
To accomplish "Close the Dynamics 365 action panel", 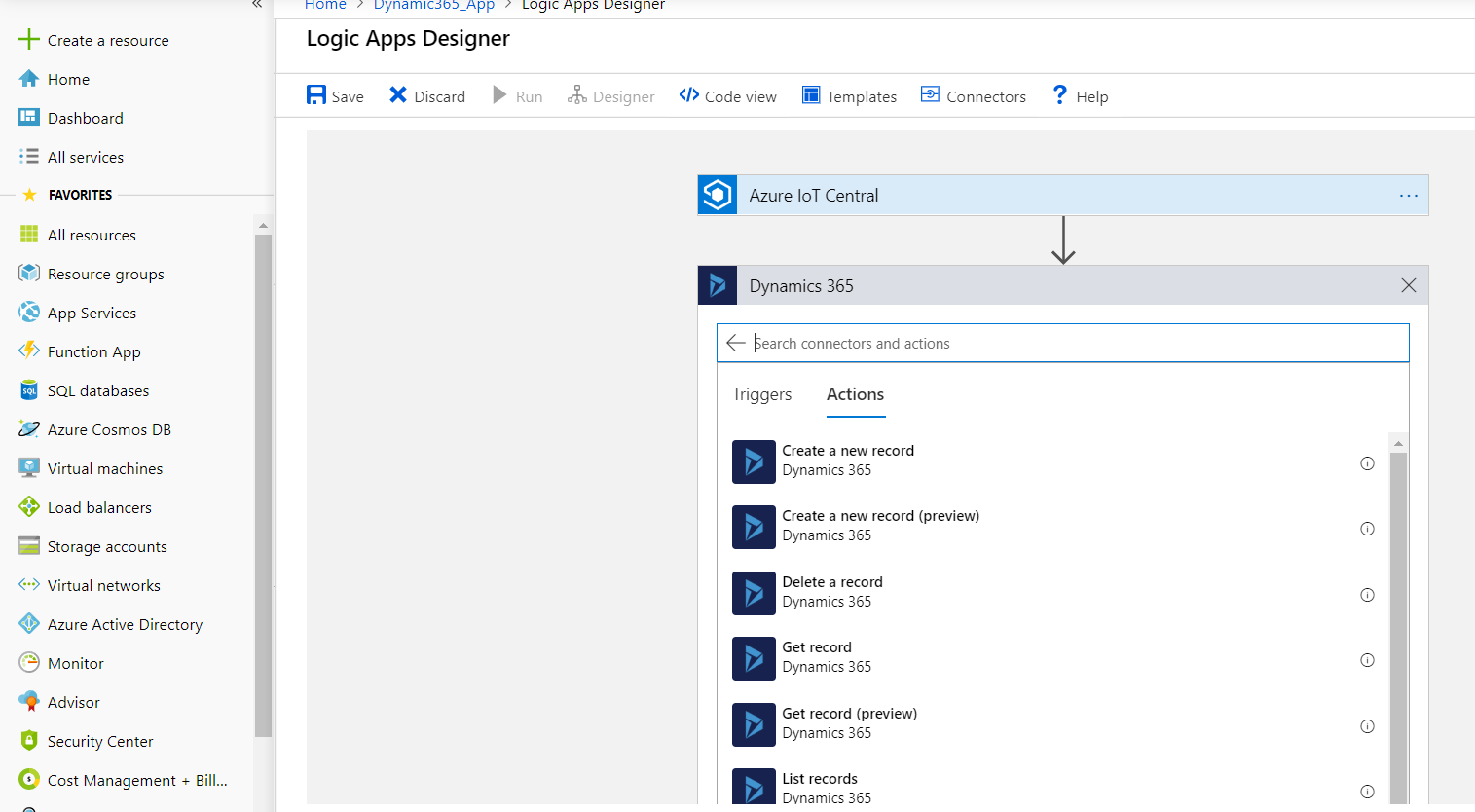I will (x=1408, y=285).
